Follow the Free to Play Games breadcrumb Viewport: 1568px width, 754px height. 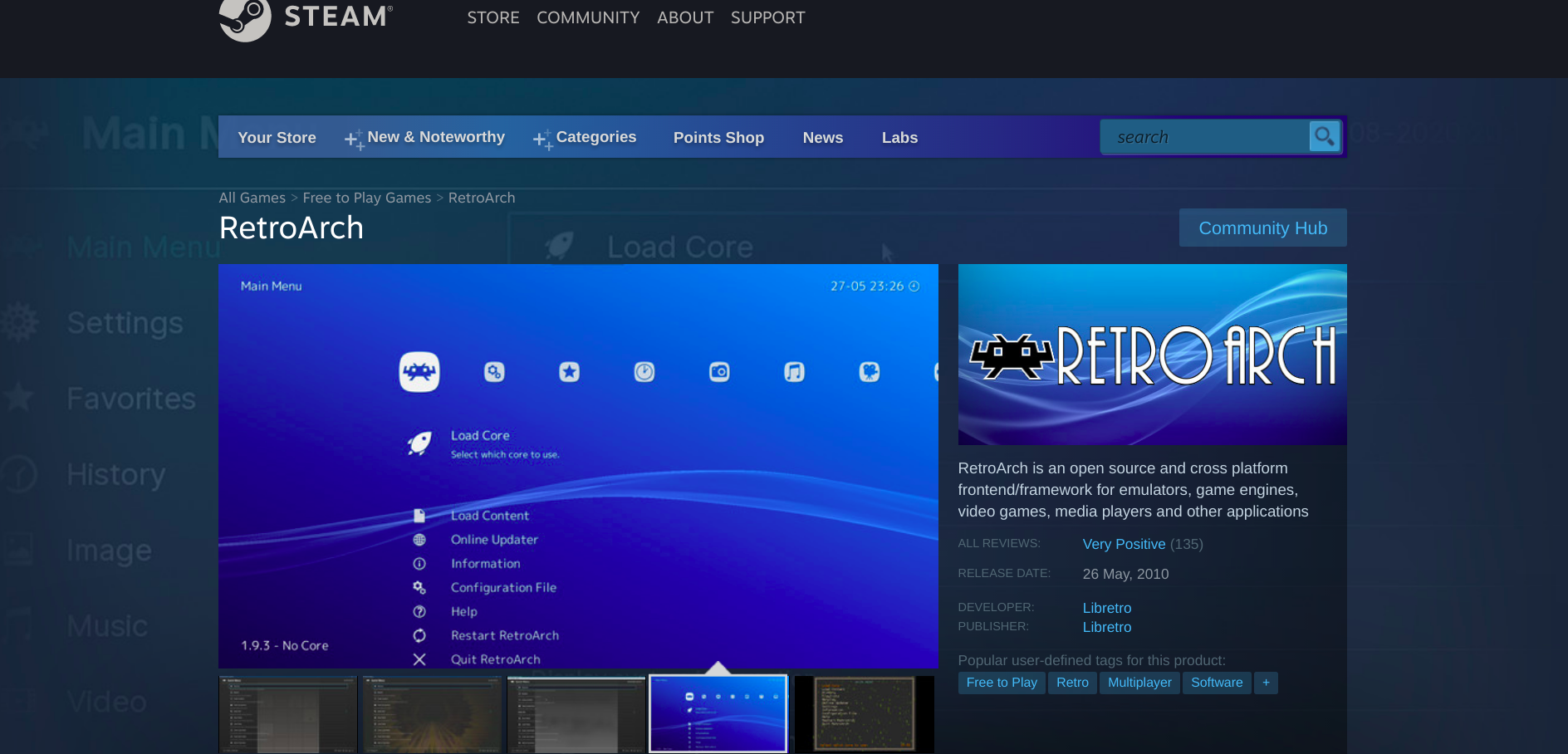point(367,198)
